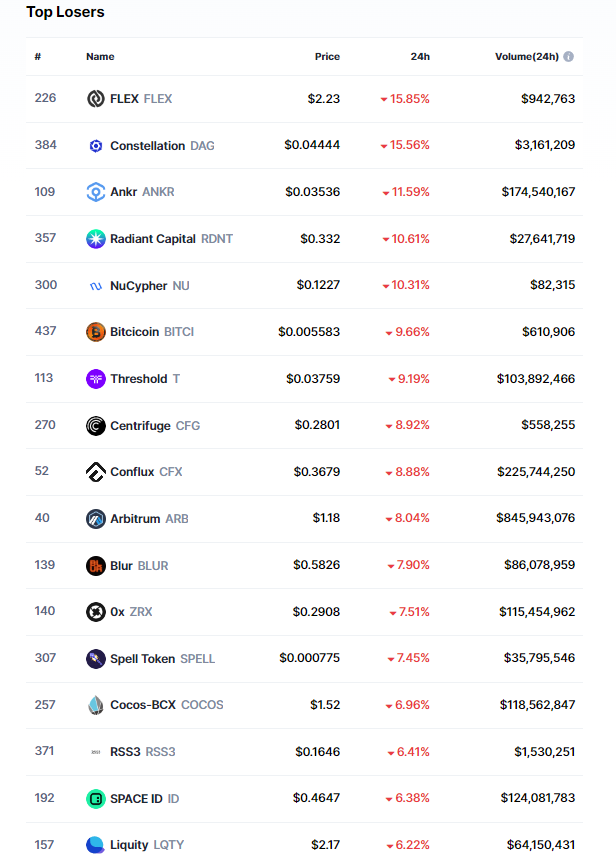Open the Liquity LQTY coin link

pos(147,845)
